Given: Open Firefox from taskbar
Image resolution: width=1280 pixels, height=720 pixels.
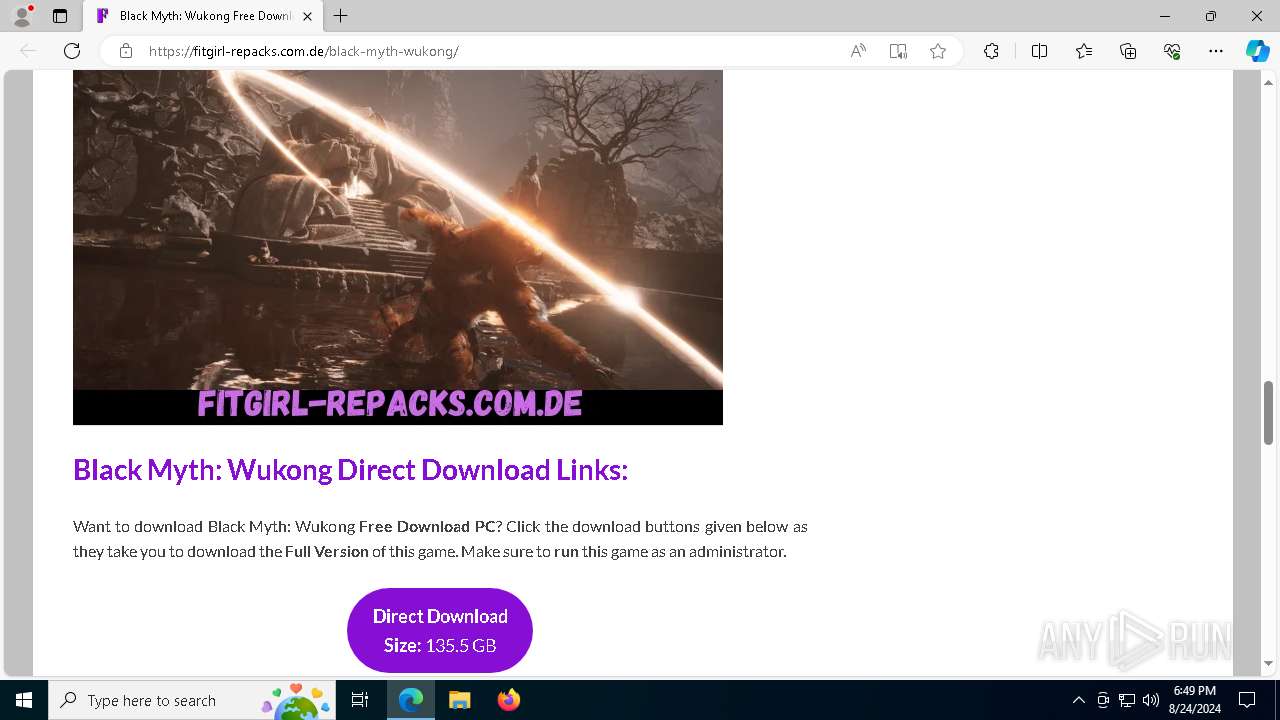Looking at the screenshot, I should tap(508, 700).
